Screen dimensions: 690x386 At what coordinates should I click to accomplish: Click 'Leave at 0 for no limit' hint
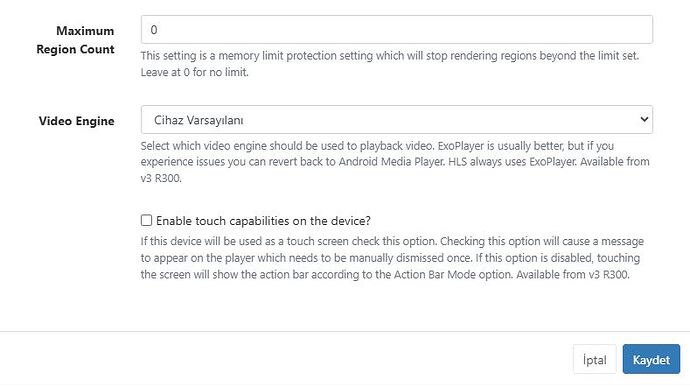coord(195,72)
